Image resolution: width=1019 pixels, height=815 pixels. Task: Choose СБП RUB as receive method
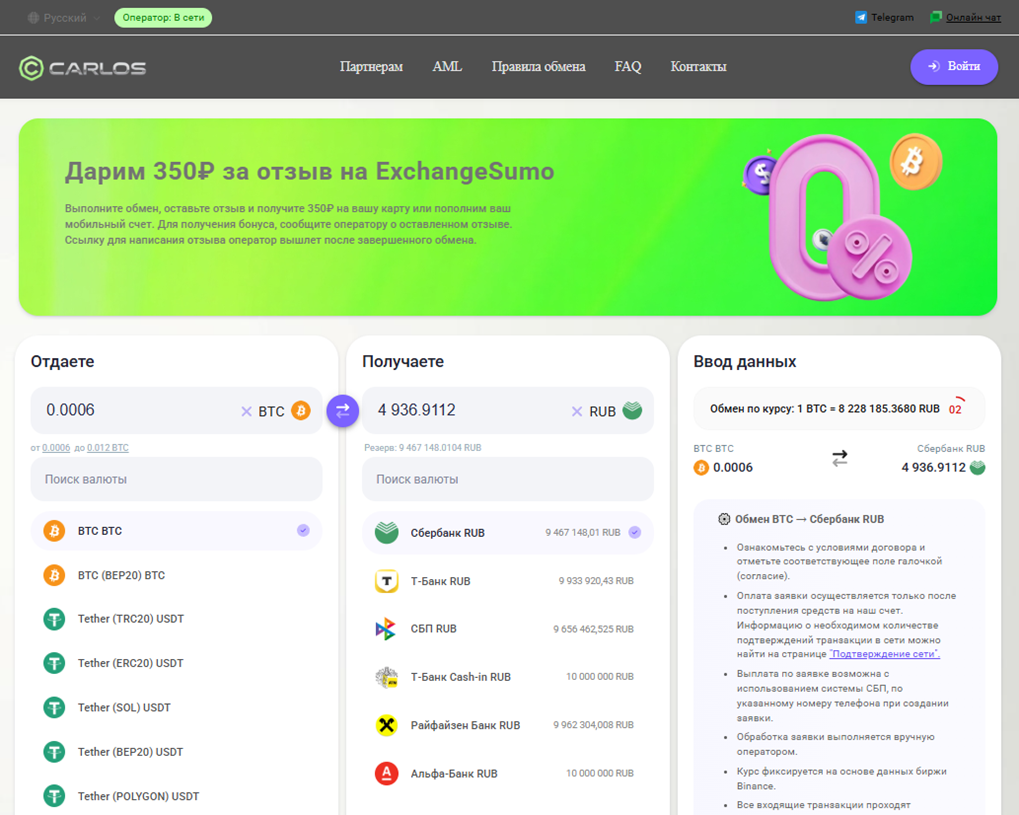[x=508, y=629]
